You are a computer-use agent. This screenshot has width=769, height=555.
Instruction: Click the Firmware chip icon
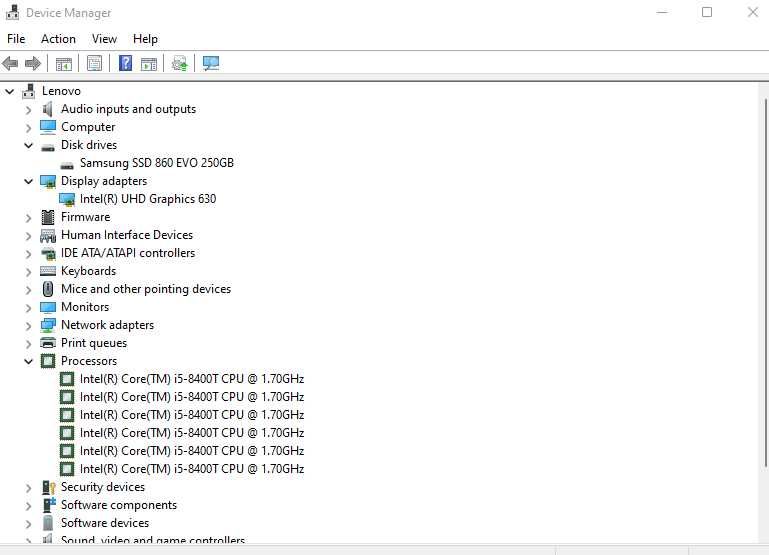(48, 217)
